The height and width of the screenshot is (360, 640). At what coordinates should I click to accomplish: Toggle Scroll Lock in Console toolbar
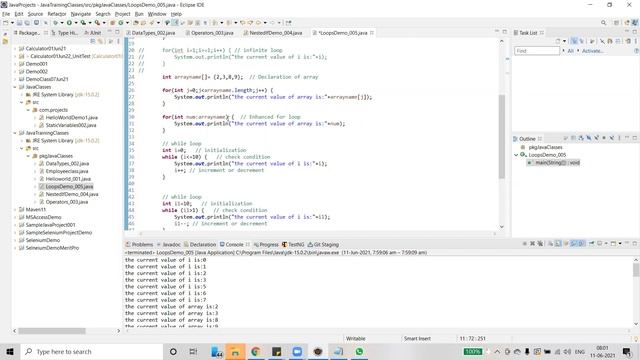[558, 244]
